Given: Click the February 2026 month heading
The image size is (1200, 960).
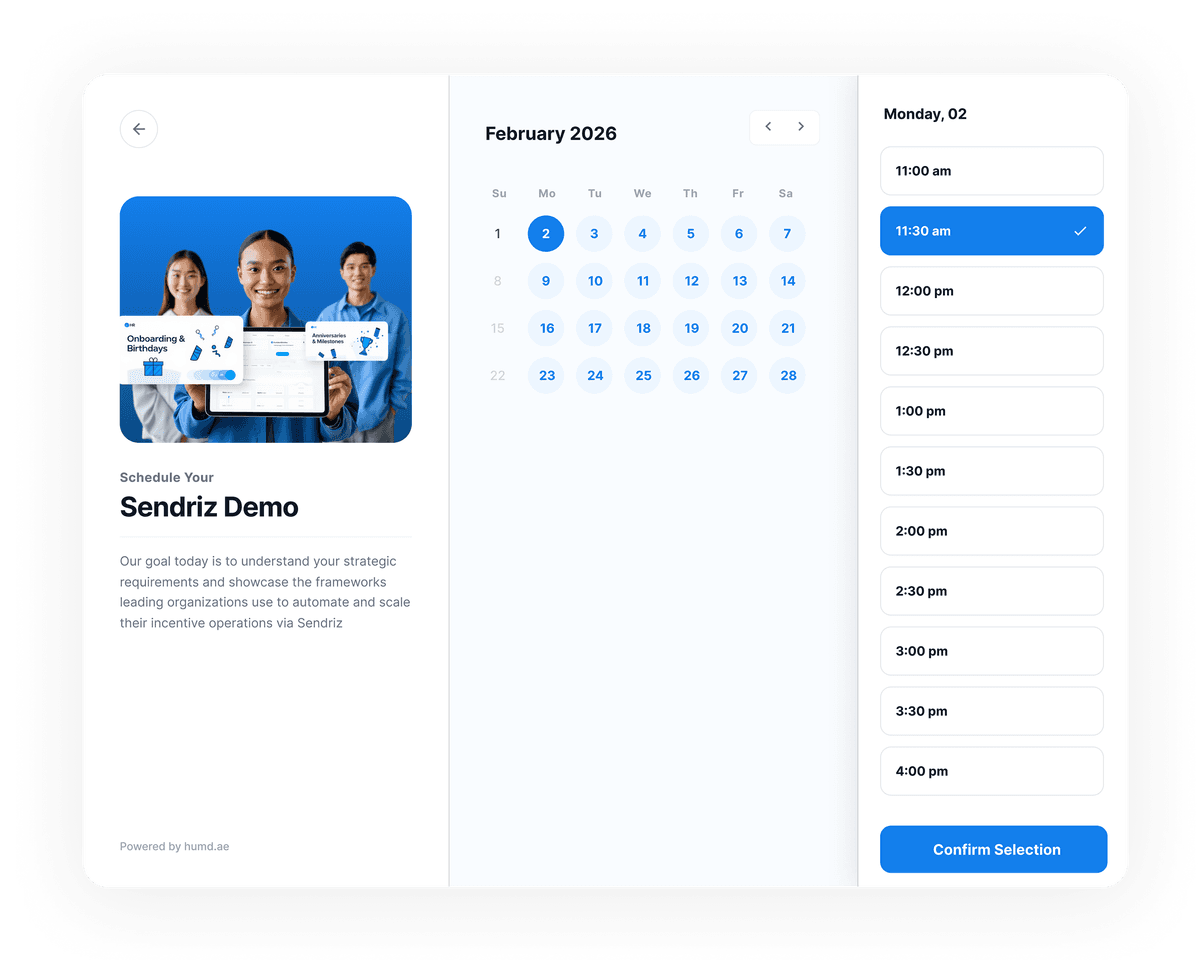Looking at the screenshot, I should [x=551, y=133].
